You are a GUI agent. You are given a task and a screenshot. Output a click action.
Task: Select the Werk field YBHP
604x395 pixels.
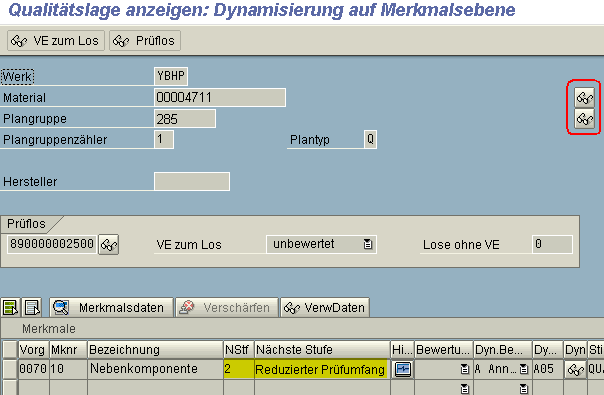click(171, 76)
